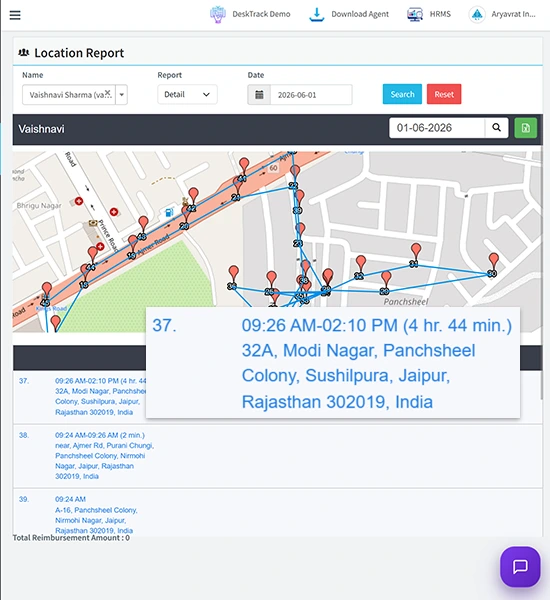Viewport: 550px width, 600px height.
Task: Open the purple chat widget button
Action: 520,567
